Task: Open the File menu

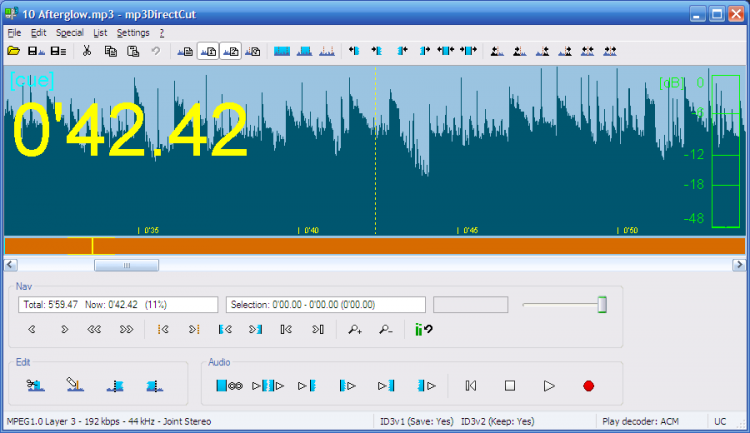Action: click(x=14, y=32)
